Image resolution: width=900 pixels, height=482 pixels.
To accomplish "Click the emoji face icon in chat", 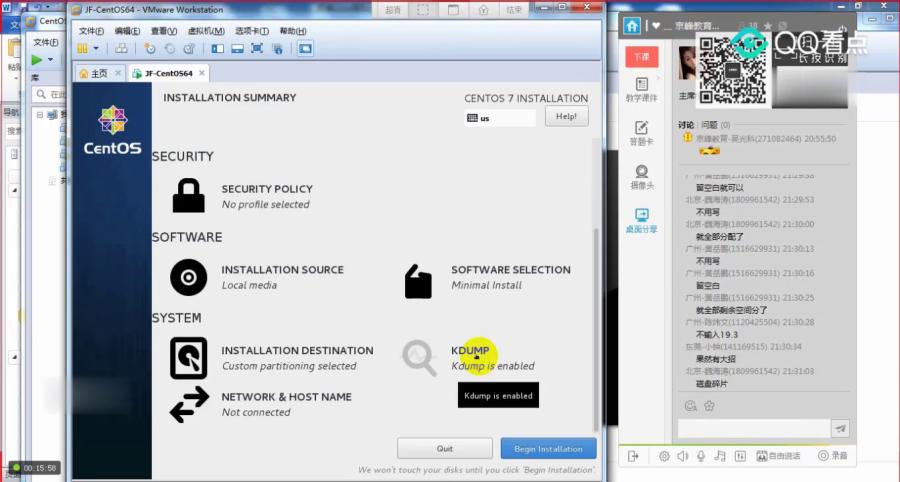I will (x=691, y=406).
